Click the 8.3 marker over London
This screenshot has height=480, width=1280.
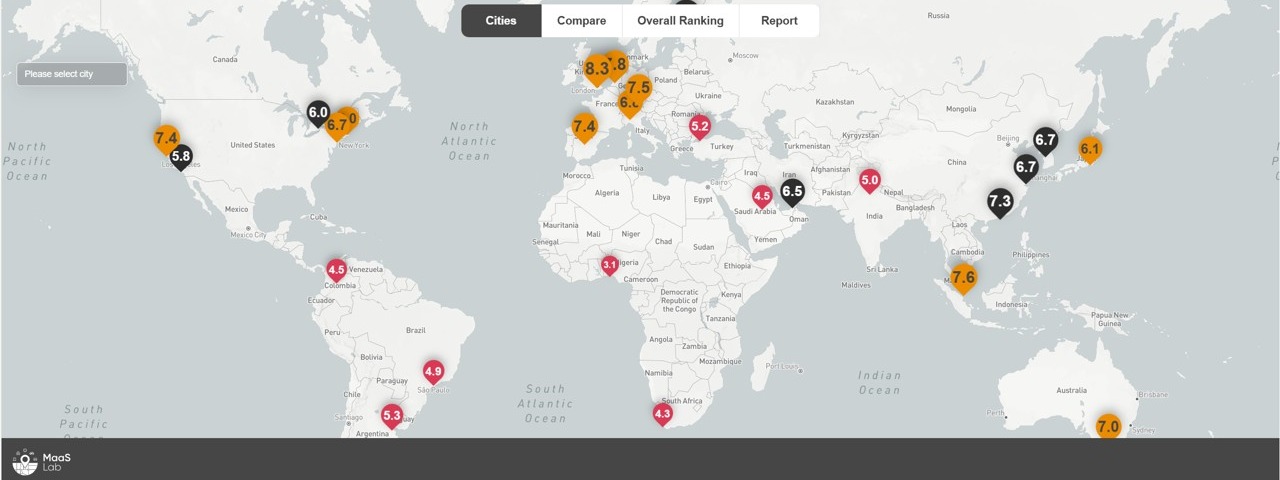pos(594,69)
